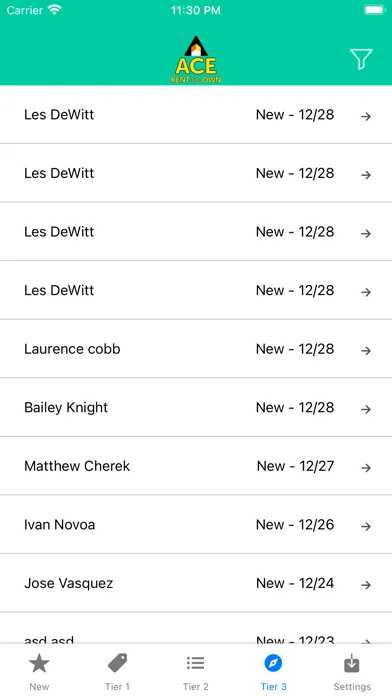392x696 pixels.
Task: Select the star icon for New tab
Action: 39,664
